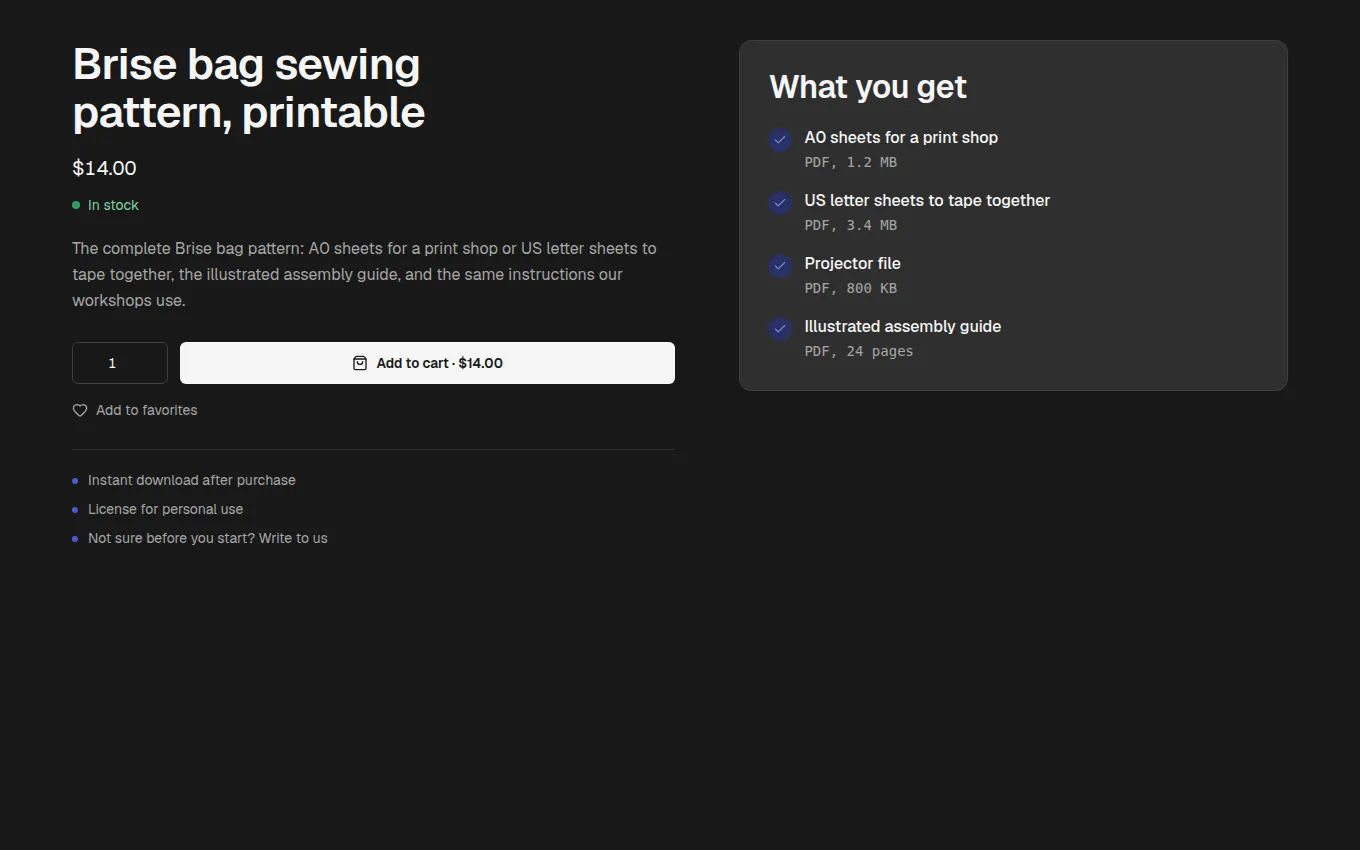Click the Illustrated assembly guide label
The width and height of the screenshot is (1360, 850).
pos(903,326)
